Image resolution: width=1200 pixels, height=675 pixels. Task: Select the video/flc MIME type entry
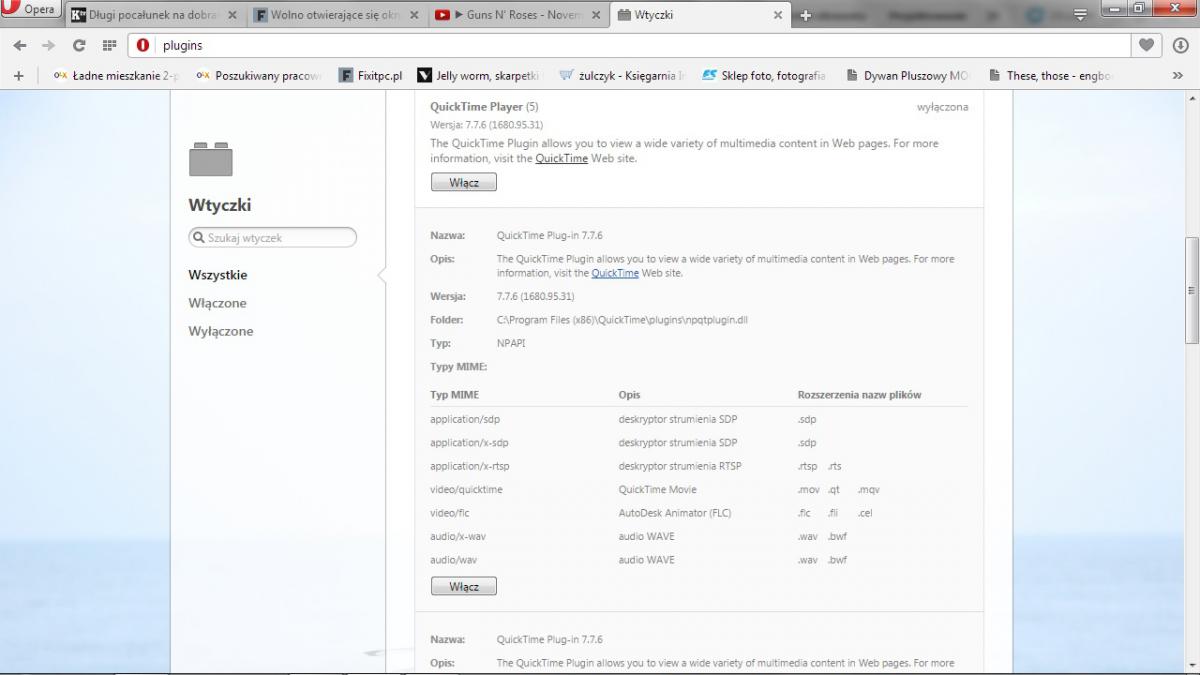[449, 513]
